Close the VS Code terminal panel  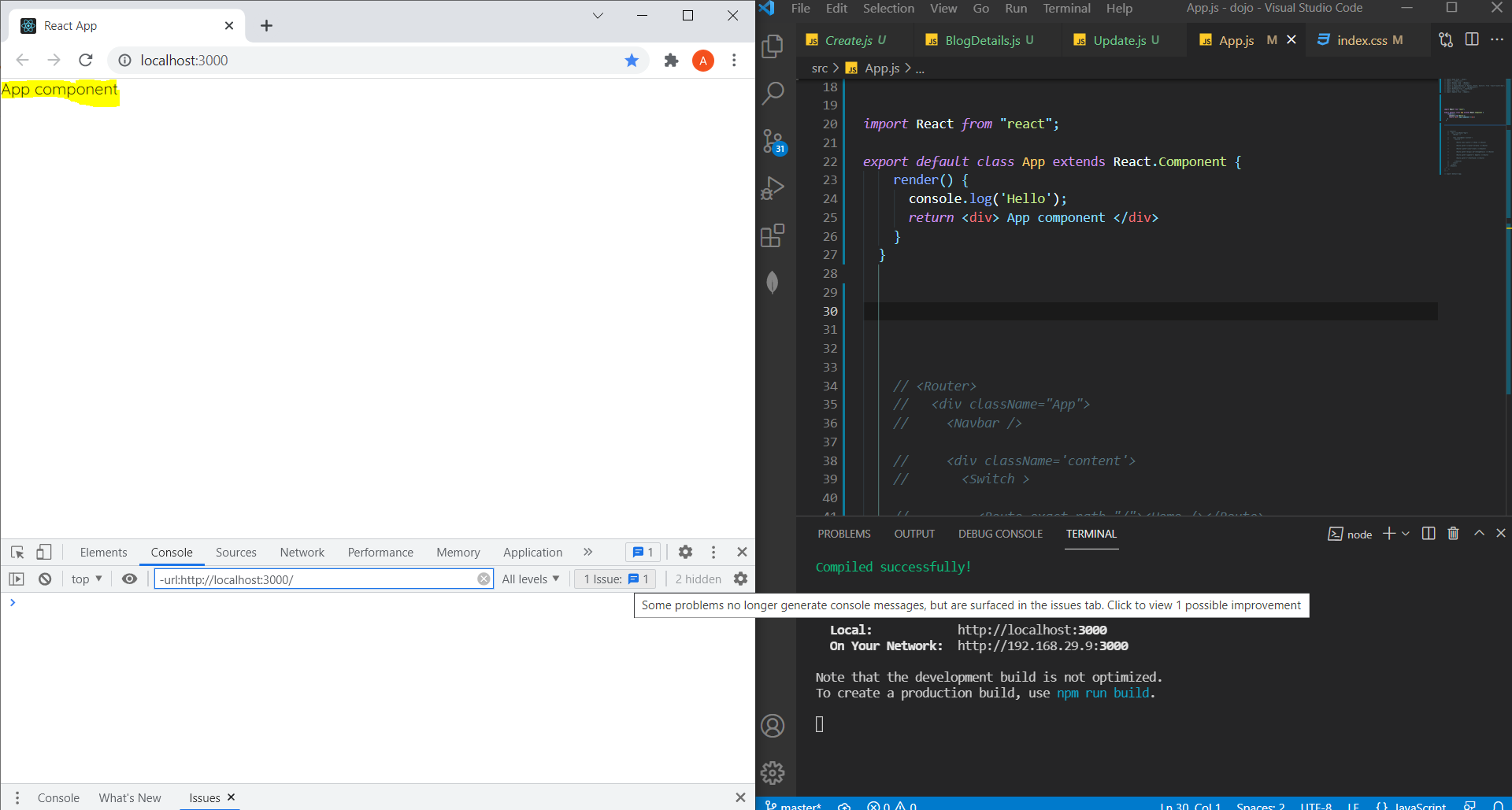(x=1501, y=533)
